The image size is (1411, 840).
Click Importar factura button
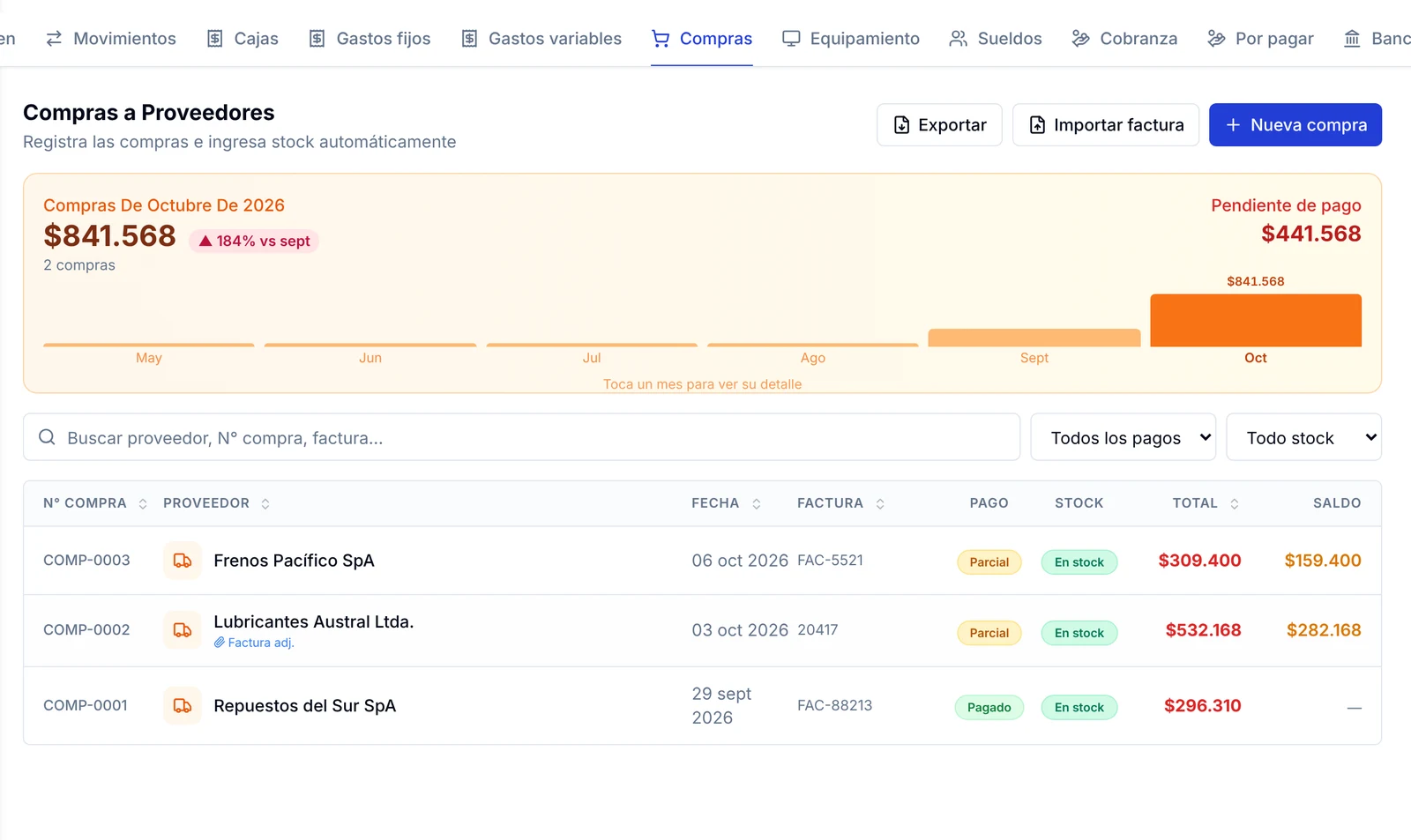[x=1106, y=125]
